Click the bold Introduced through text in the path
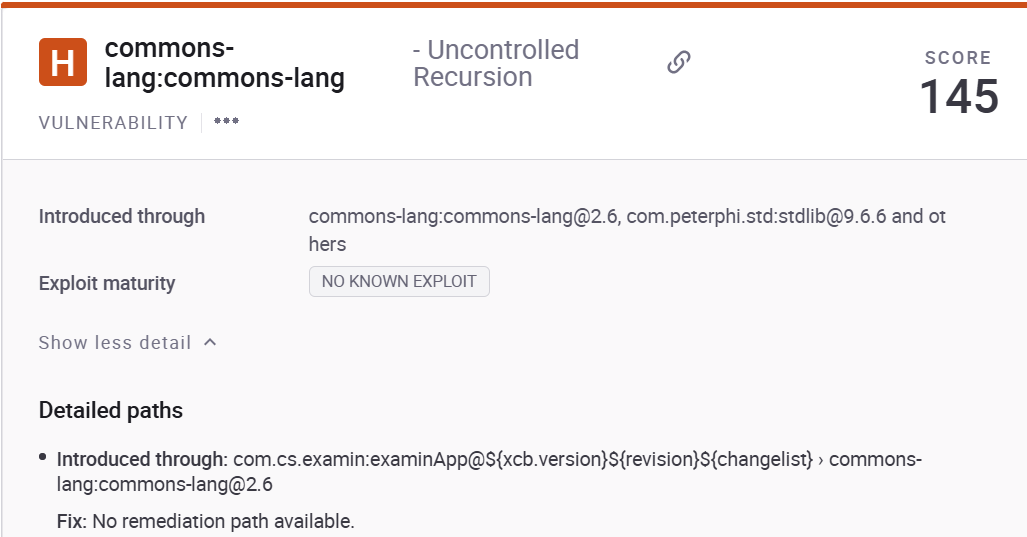Viewport: 1027px width, 537px height. (x=142, y=460)
